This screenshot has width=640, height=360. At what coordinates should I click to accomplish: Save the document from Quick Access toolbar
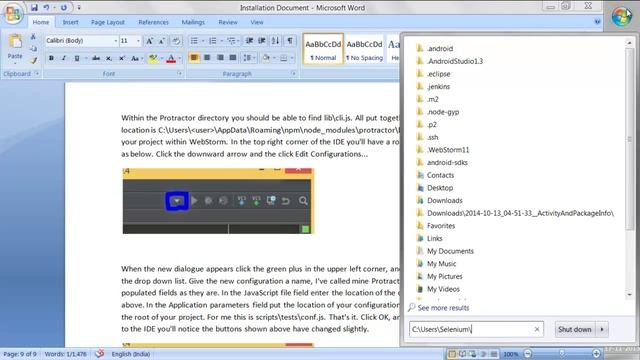[34, 7]
